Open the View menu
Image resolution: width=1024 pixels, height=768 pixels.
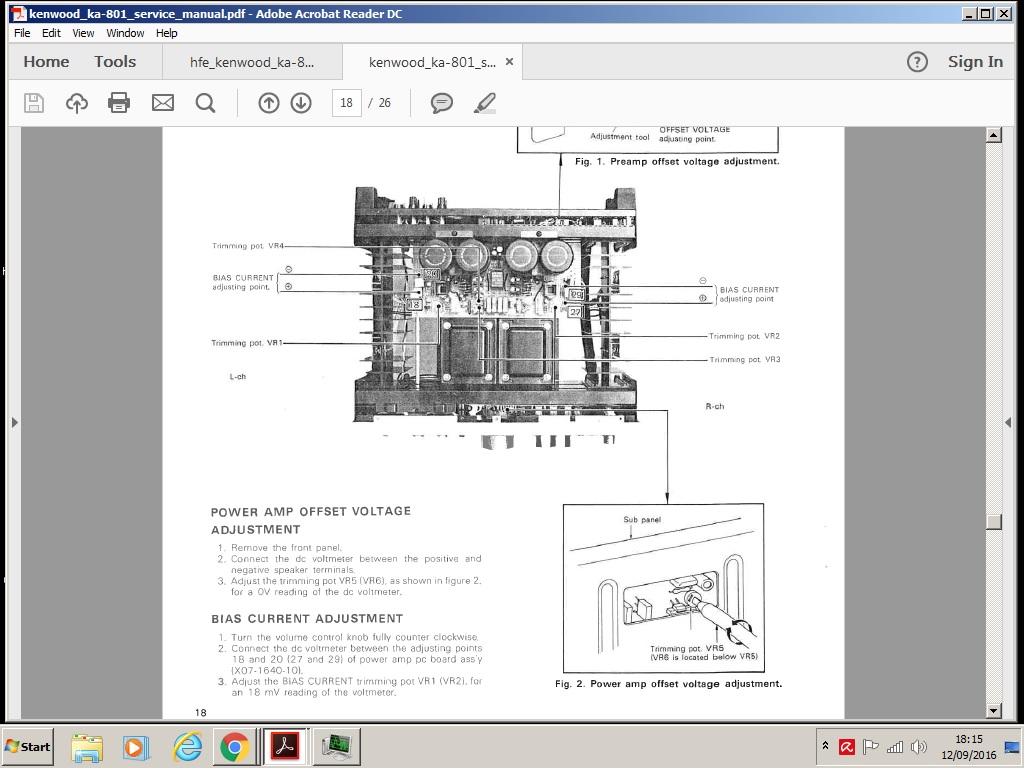click(x=83, y=33)
